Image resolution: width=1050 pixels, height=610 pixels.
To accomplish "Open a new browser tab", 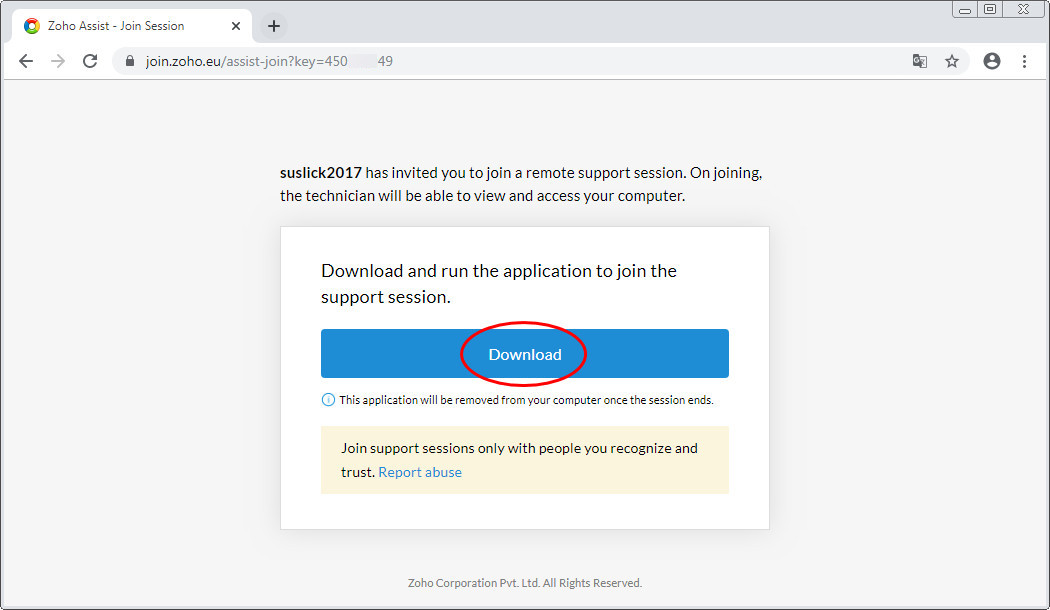I will [274, 26].
